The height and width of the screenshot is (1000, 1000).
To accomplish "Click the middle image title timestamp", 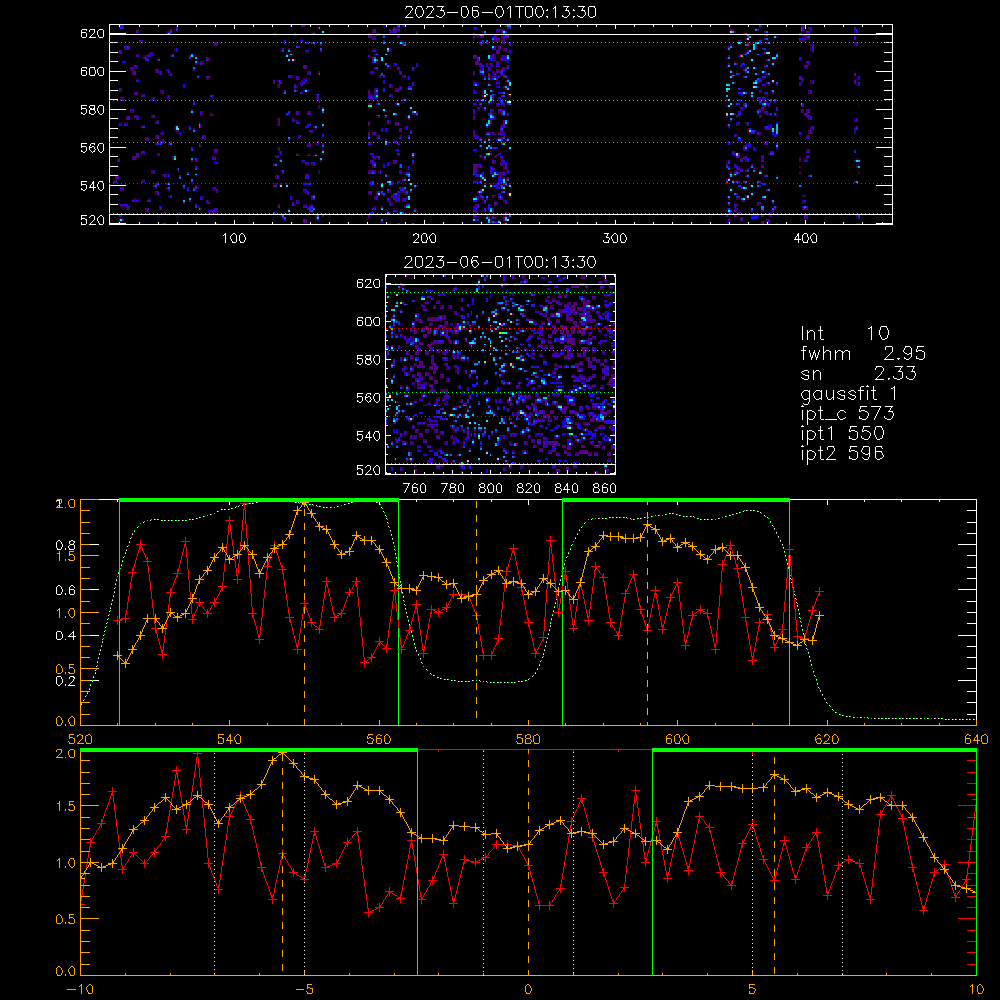I will (500, 262).
